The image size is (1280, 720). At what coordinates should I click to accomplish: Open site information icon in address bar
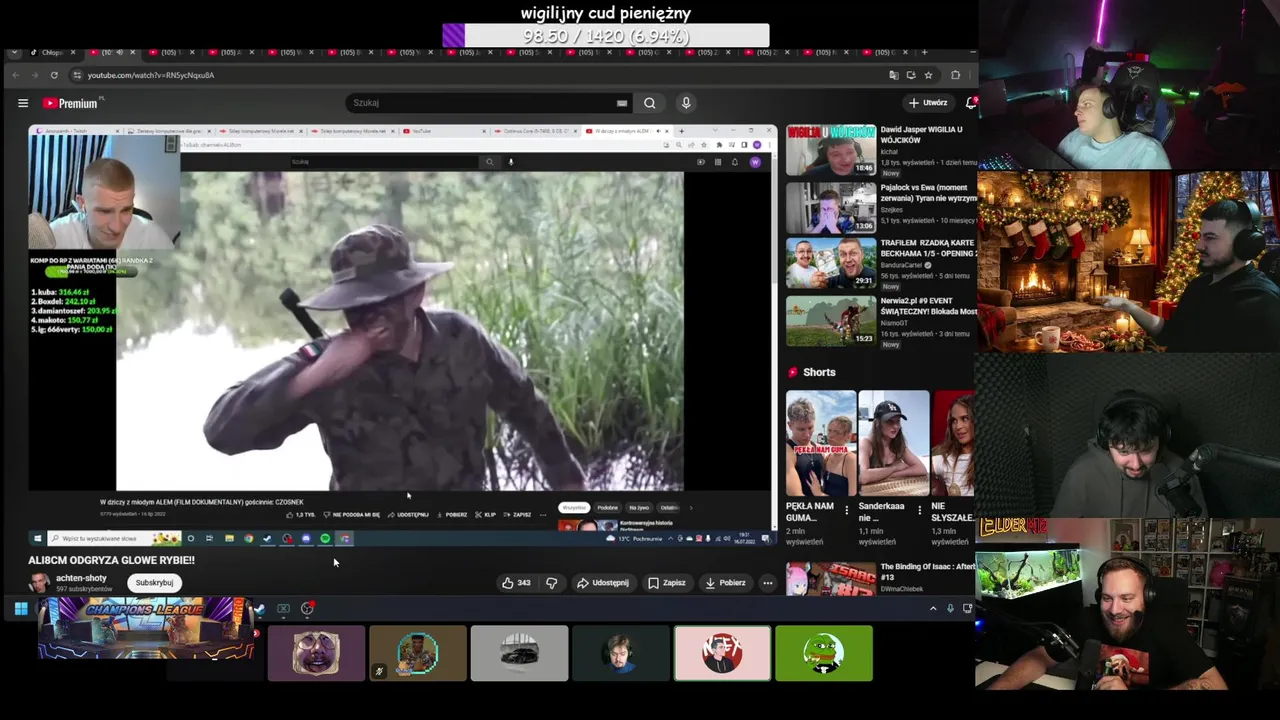[77, 75]
